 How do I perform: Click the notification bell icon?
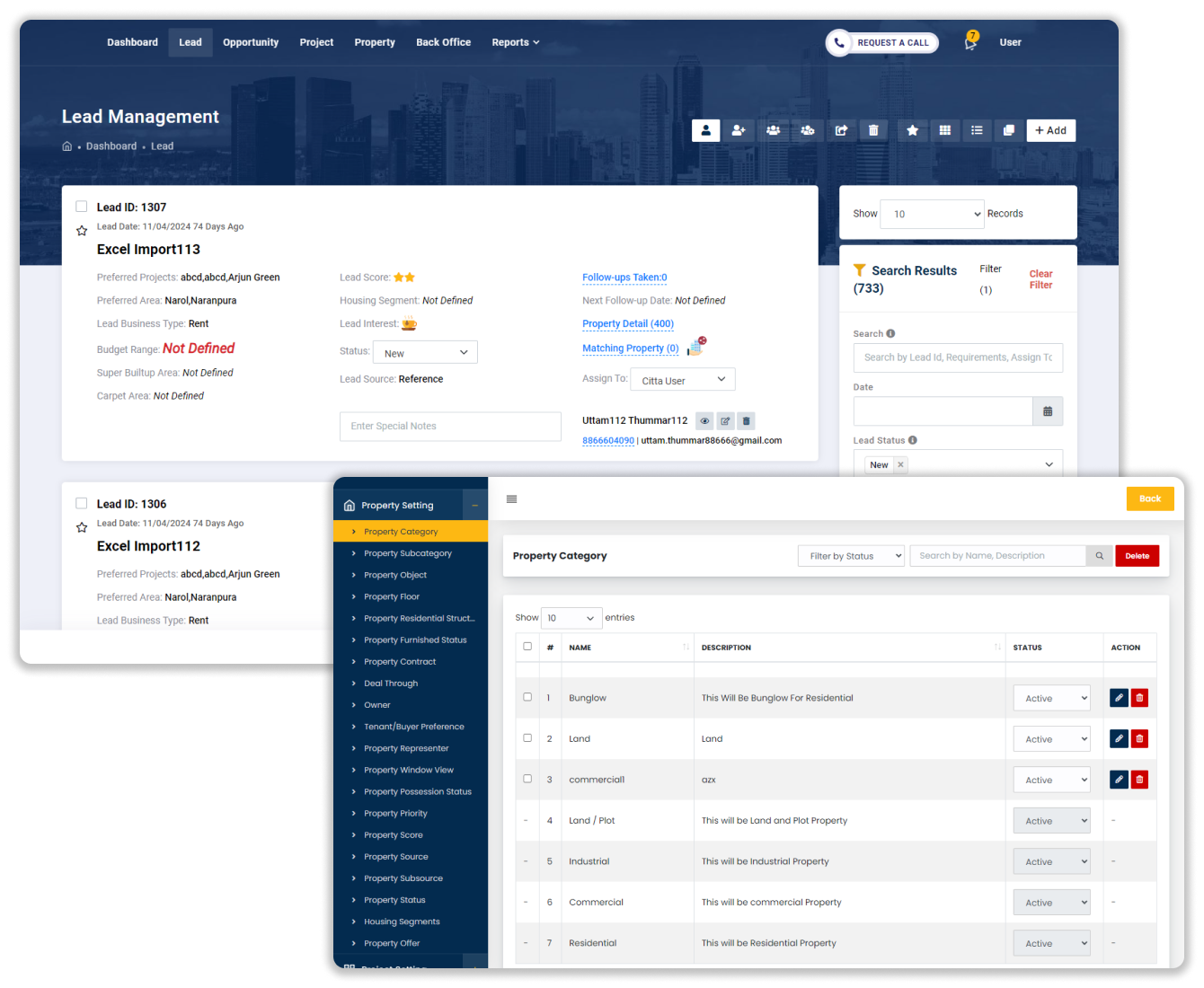click(x=970, y=42)
